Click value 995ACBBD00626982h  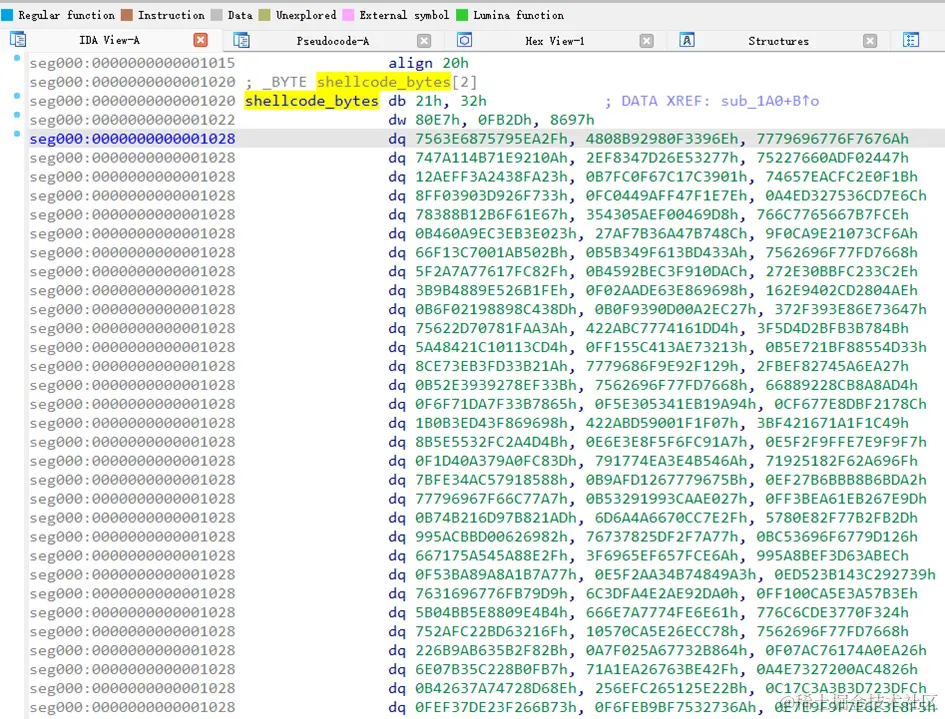coord(491,537)
